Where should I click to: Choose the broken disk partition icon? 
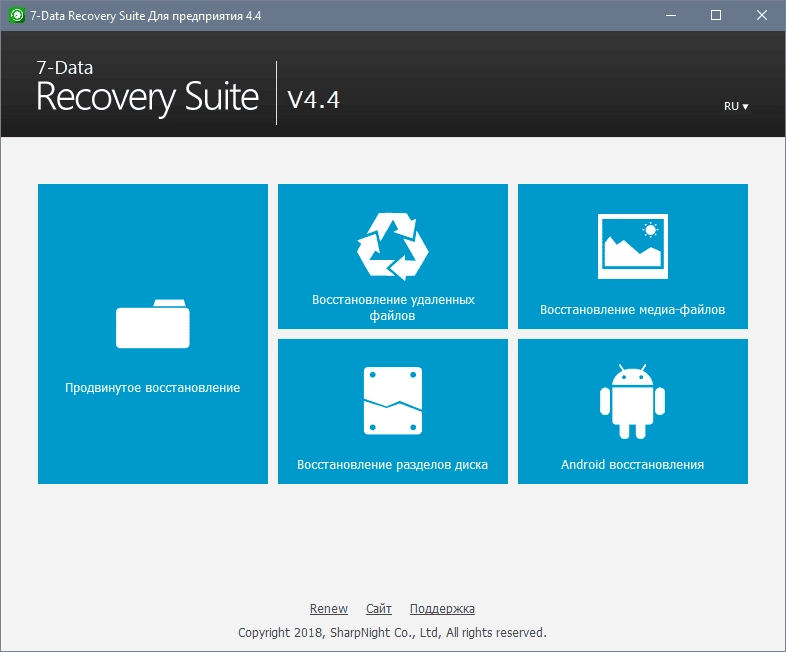pos(392,400)
